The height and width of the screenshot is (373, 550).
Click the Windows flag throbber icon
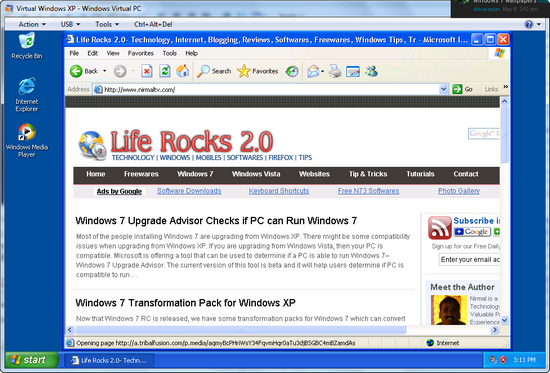tap(499, 53)
